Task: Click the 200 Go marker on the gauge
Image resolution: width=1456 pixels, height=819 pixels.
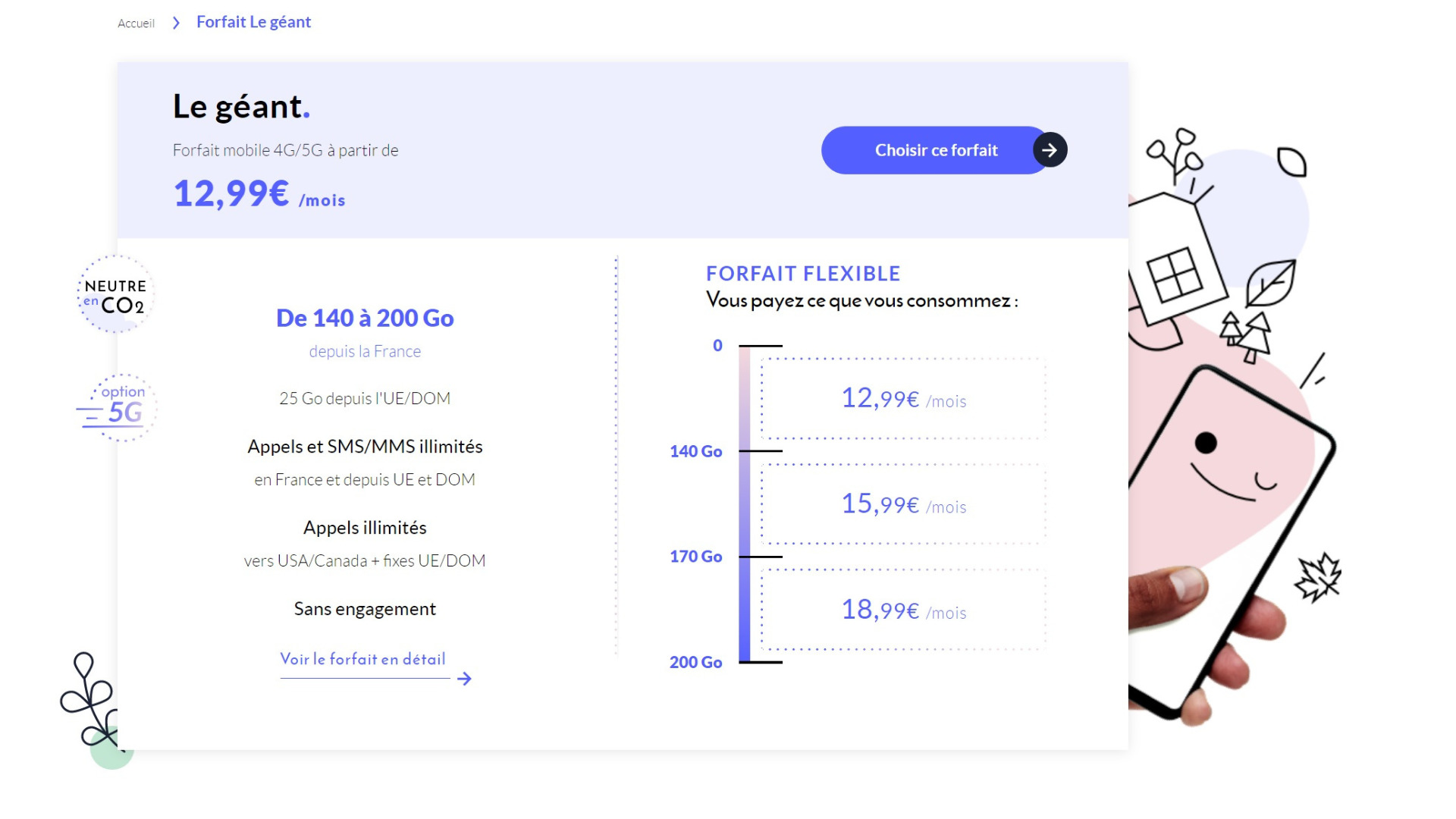Action: (695, 662)
